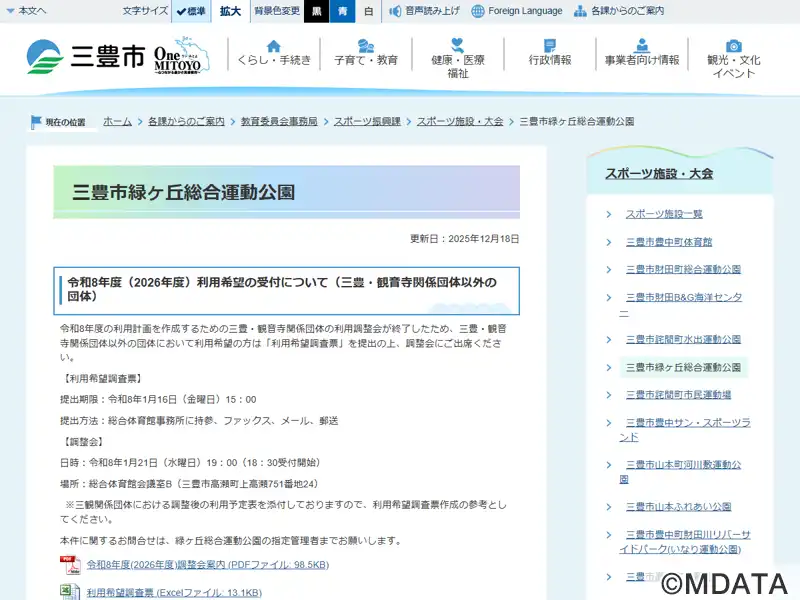Open the 健康・医療 福祉 heart icon menu
Viewport: 800px width, 600px height.
pyautogui.click(x=458, y=45)
